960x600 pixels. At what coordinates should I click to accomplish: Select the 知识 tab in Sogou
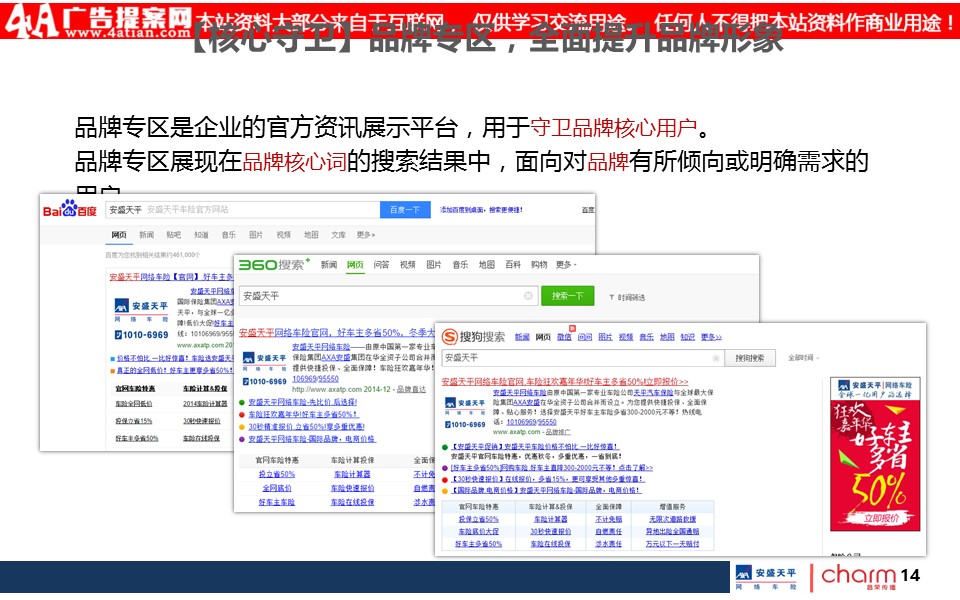687,337
